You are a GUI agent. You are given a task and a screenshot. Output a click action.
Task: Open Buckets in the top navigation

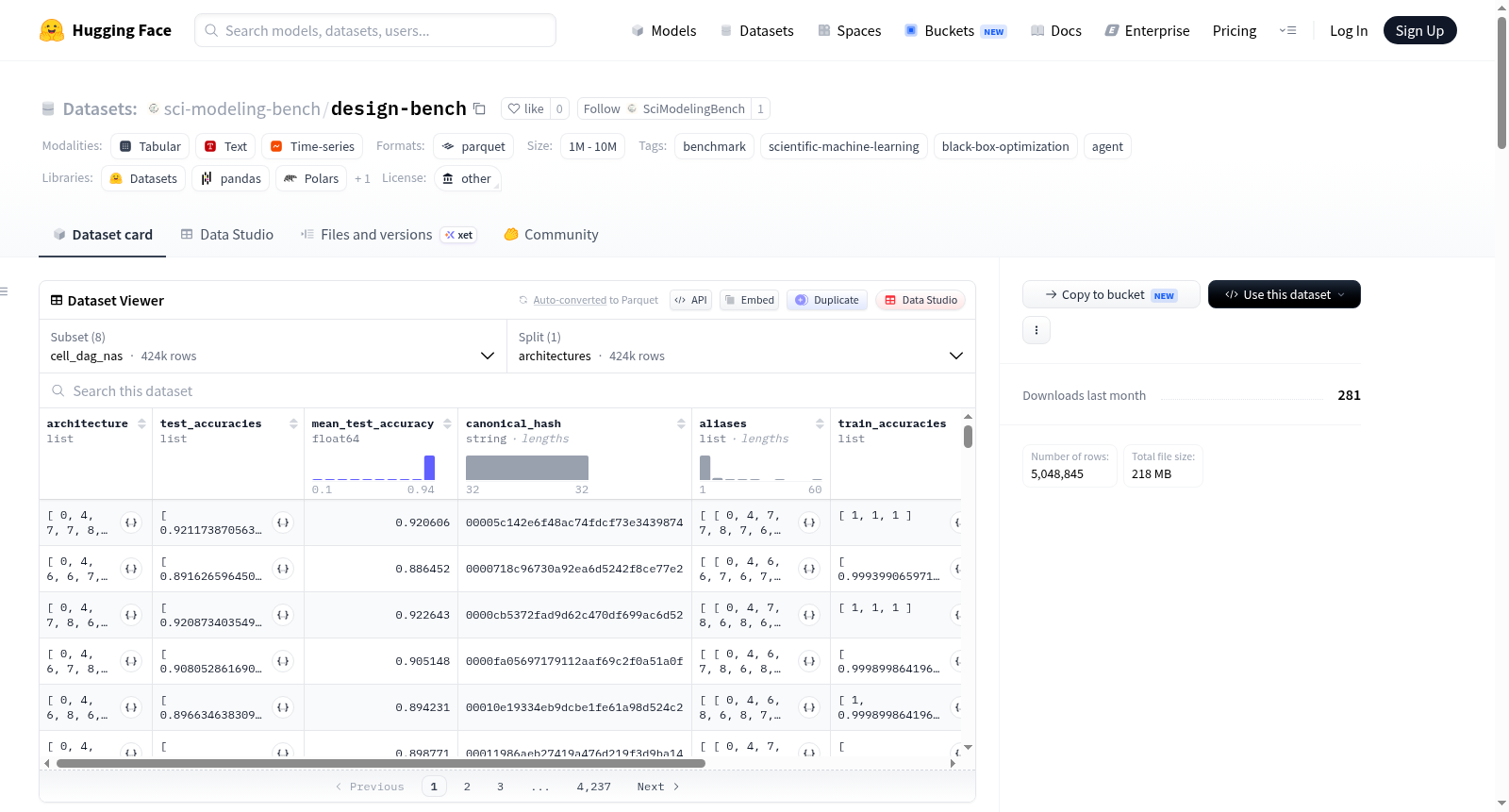[955, 31]
